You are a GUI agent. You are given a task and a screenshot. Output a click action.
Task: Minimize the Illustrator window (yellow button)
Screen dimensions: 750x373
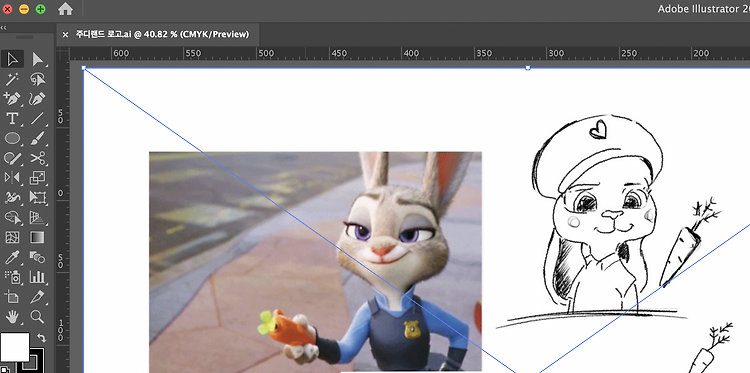24,9
